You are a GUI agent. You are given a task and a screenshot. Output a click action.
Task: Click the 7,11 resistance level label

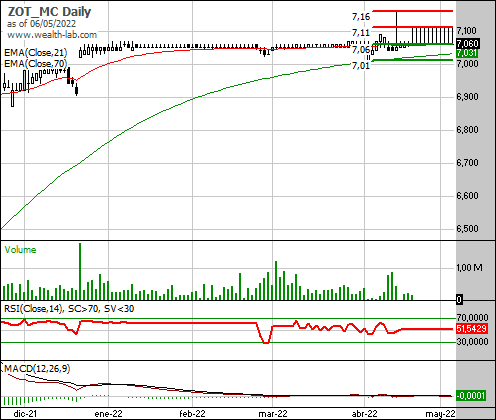click(361, 33)
